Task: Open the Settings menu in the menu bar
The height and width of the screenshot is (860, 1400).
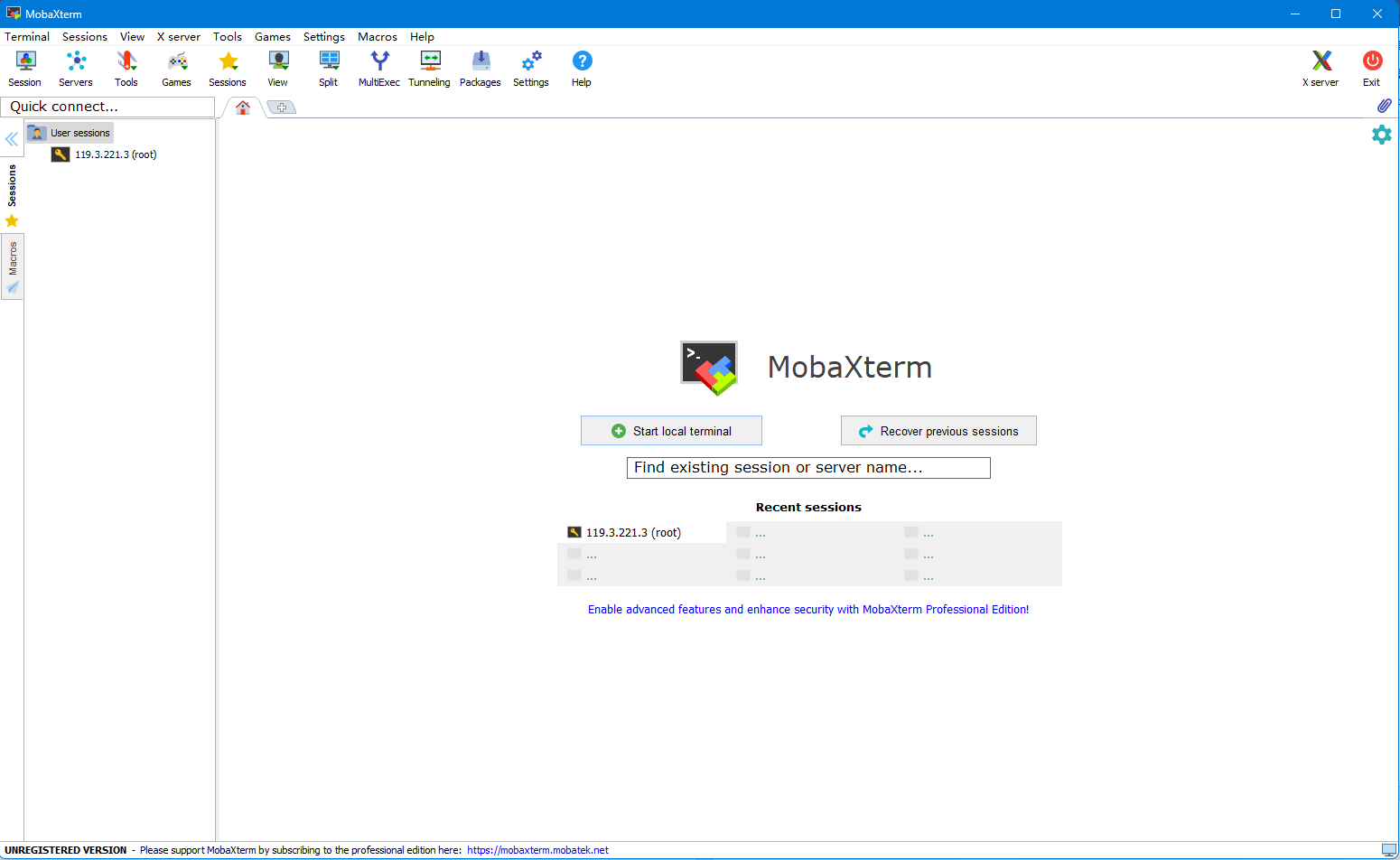Action: [324, 37]
